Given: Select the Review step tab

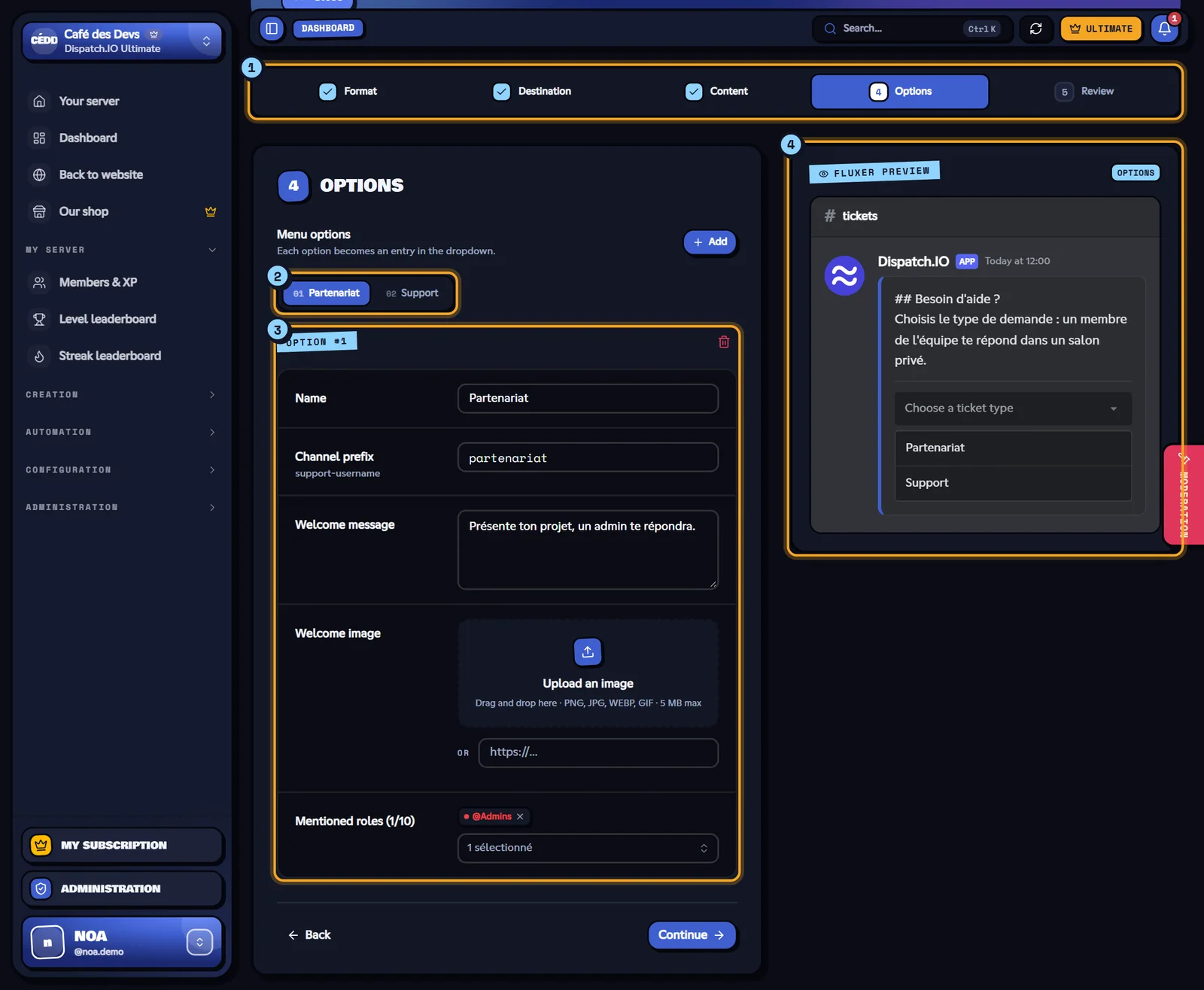Looking at the screenshot, I should click(x=1084, y=91).
